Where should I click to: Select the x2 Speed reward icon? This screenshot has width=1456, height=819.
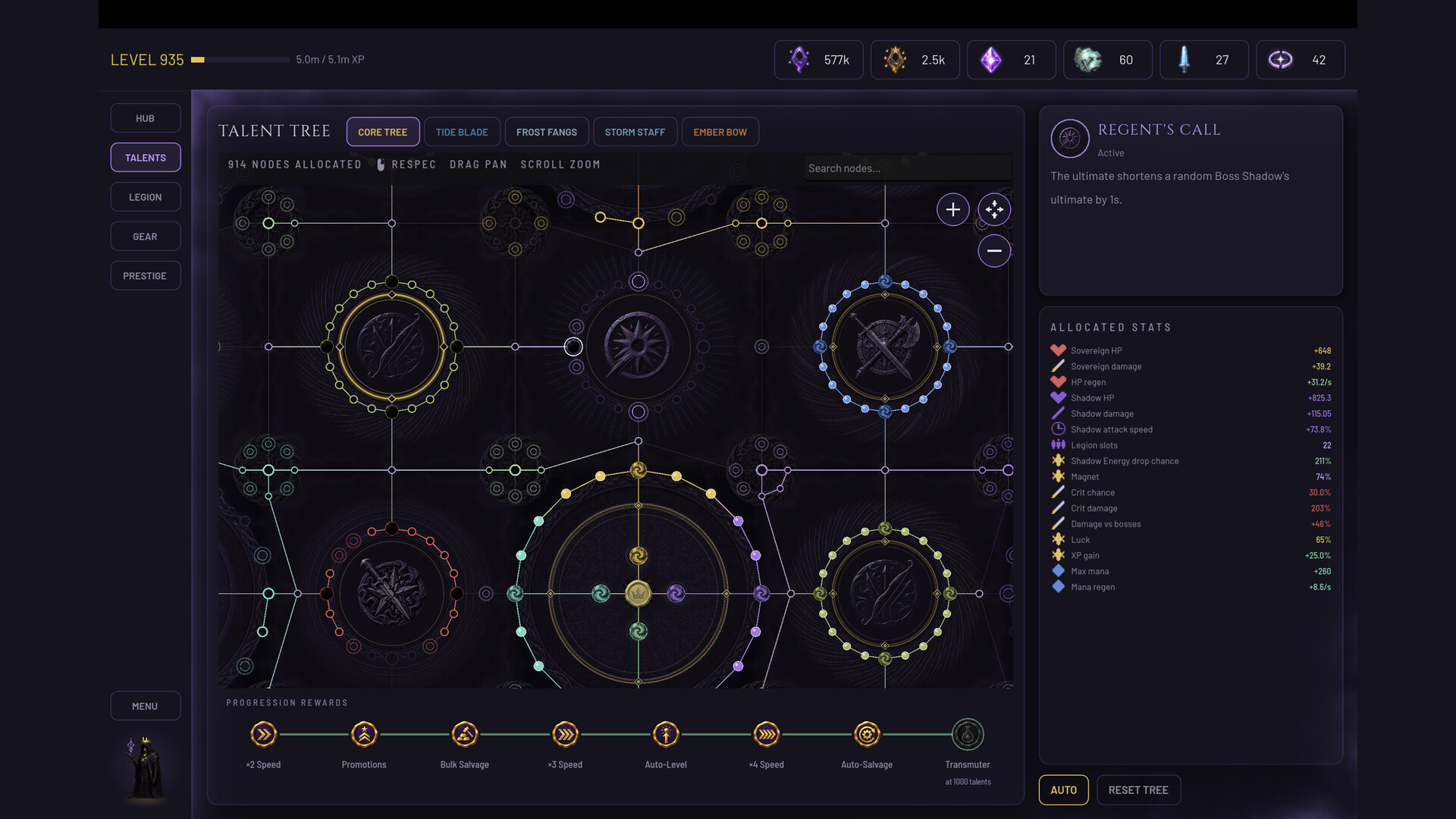click(x=263, y=734)
